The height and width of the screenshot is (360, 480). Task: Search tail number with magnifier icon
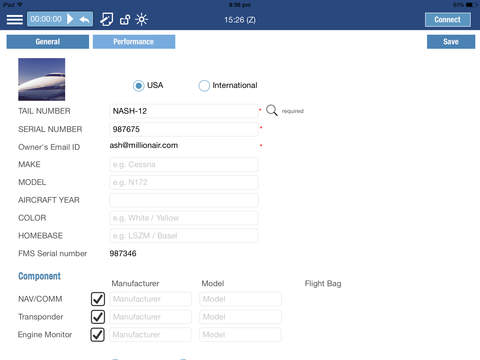pos(272,110)
